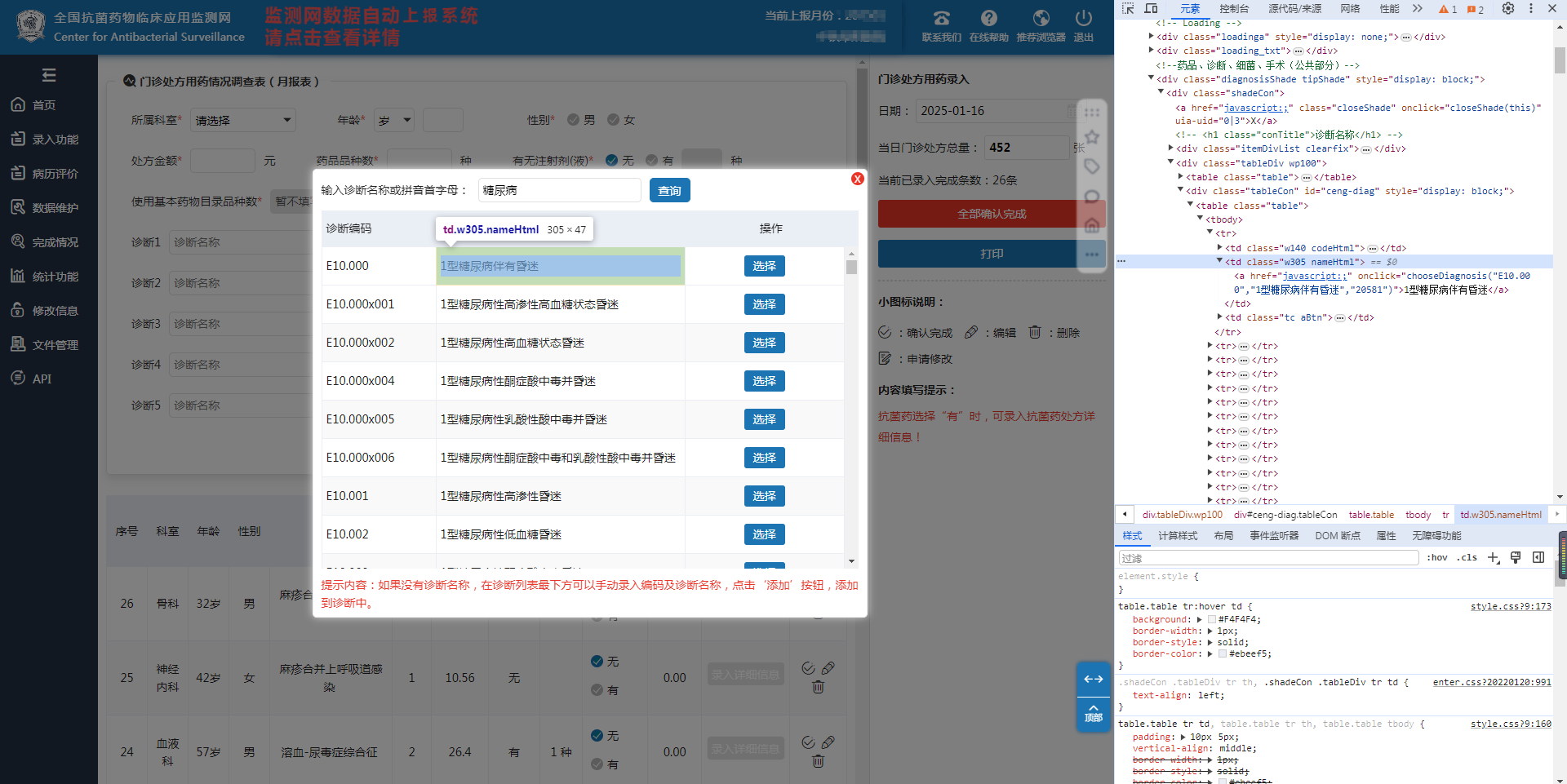This screenshot has height=784, width=1567.
Task: Open the 所属科室 department dropdown
Action: tap(242, 121)
